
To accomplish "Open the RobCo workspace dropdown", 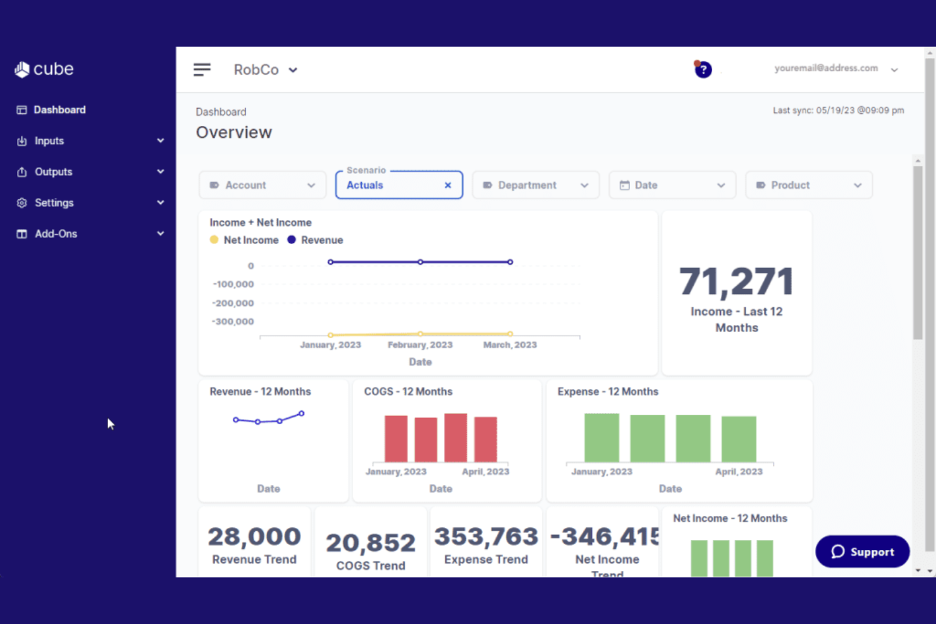I will (265, 69).
